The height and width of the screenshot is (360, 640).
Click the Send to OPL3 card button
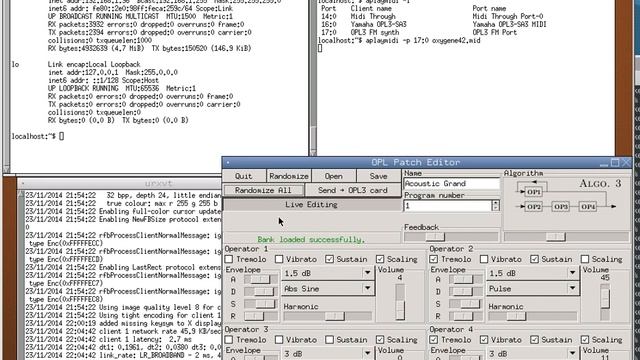click(353, 190)
